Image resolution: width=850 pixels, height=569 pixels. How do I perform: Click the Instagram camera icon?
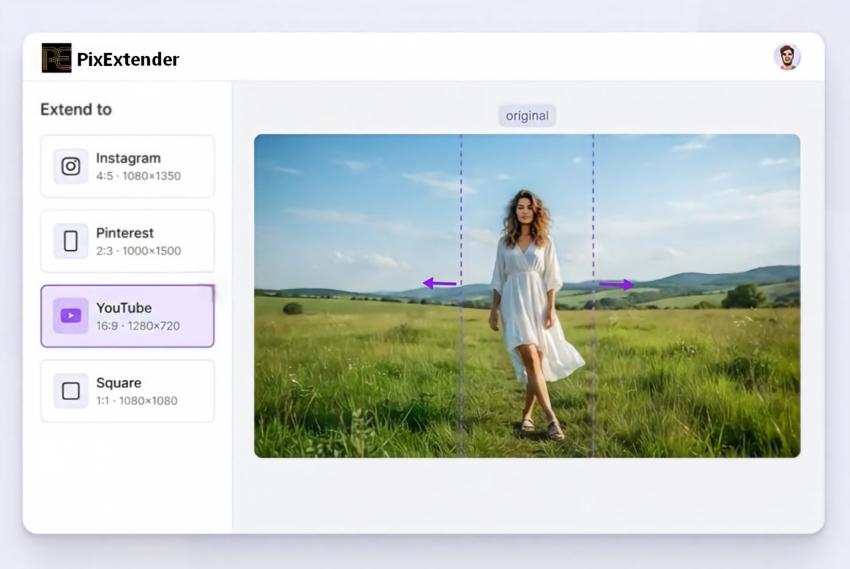pyautogui.click(x=70, y=166)
